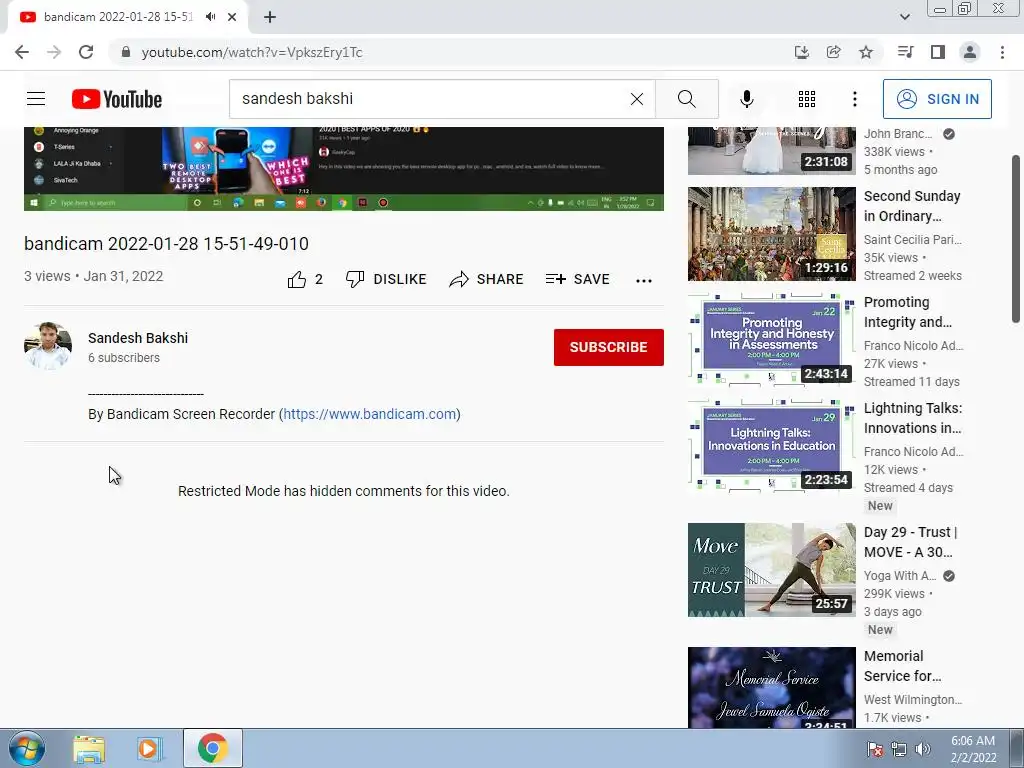Start voice search with microphone icon
Viewport: 1024px width, 768px height.
pyautogui.click(x=746, y=99)
